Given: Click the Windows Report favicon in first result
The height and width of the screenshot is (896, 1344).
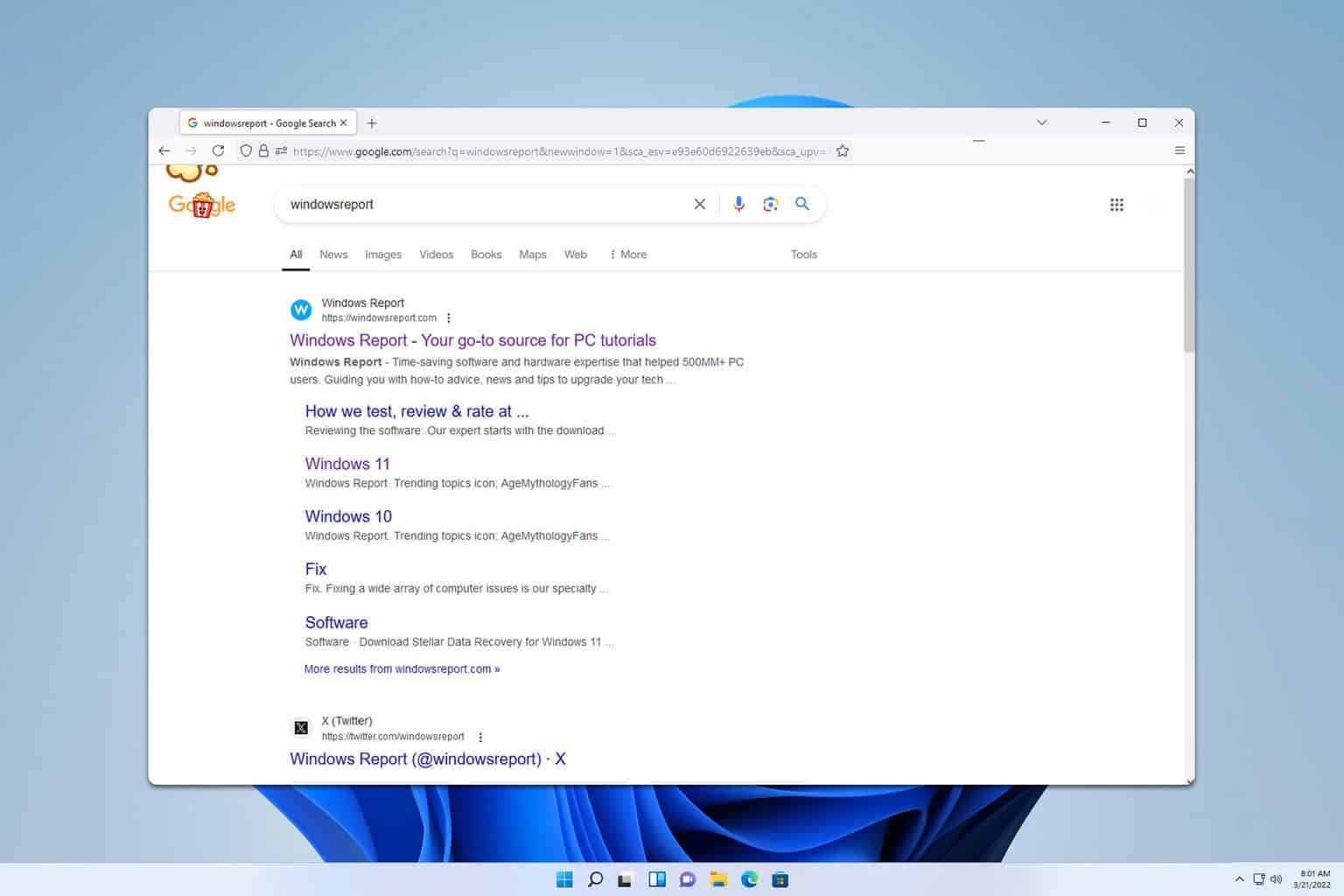Looking at the screenshot, I should click(x=301, y=310).
